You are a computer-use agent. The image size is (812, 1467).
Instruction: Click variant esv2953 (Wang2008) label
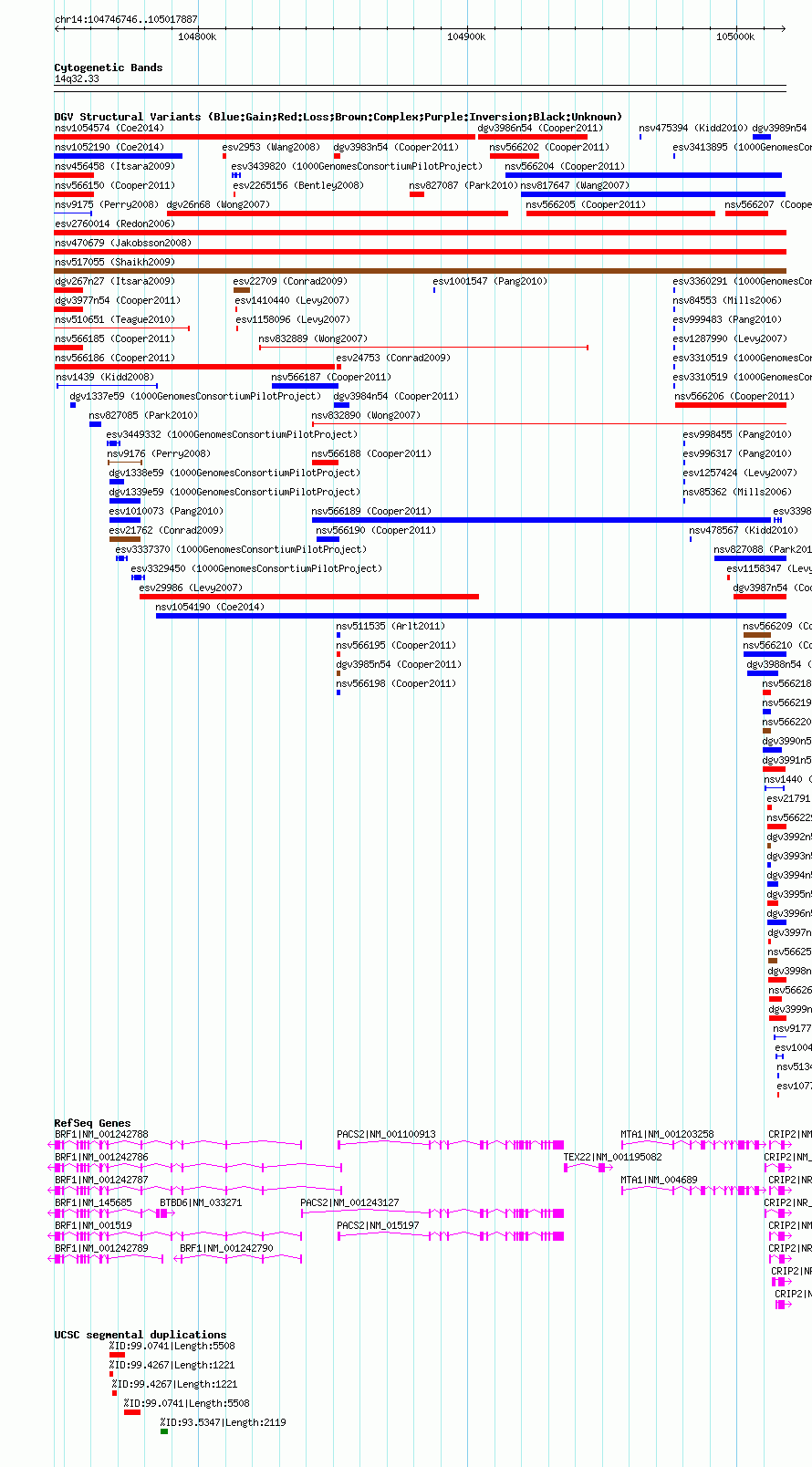[271, 147]
